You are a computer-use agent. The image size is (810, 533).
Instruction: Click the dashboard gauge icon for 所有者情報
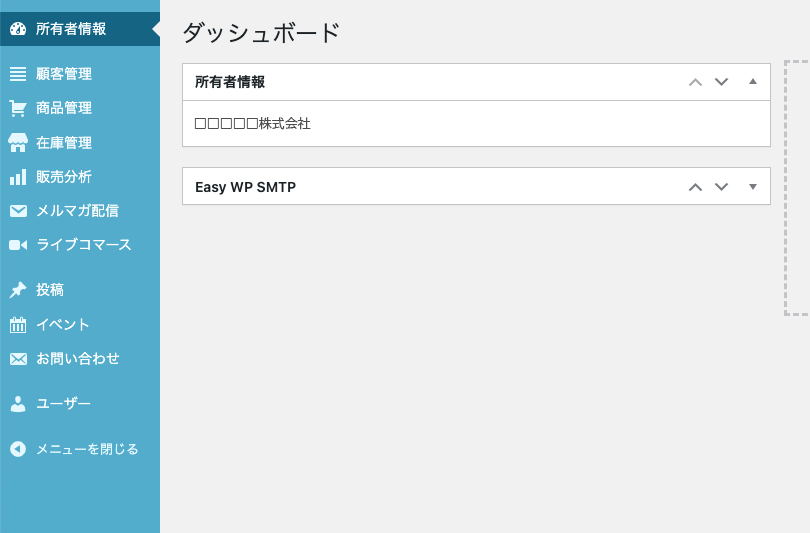click(18, 29)
